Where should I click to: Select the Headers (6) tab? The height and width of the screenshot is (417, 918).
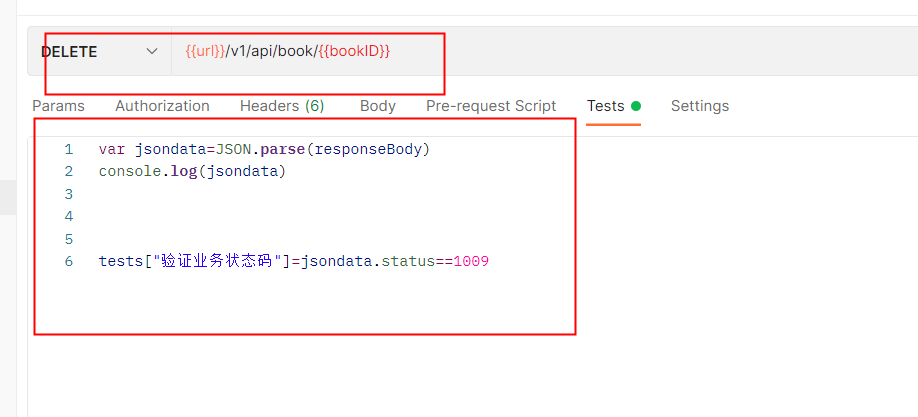[282, 106]
